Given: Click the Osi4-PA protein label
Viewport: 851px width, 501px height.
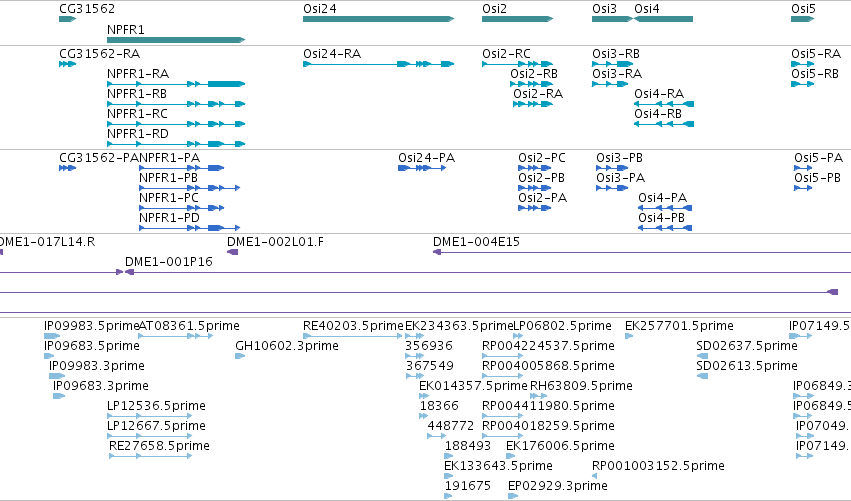Looking at the screenshot, I should (x=663, y=198).
